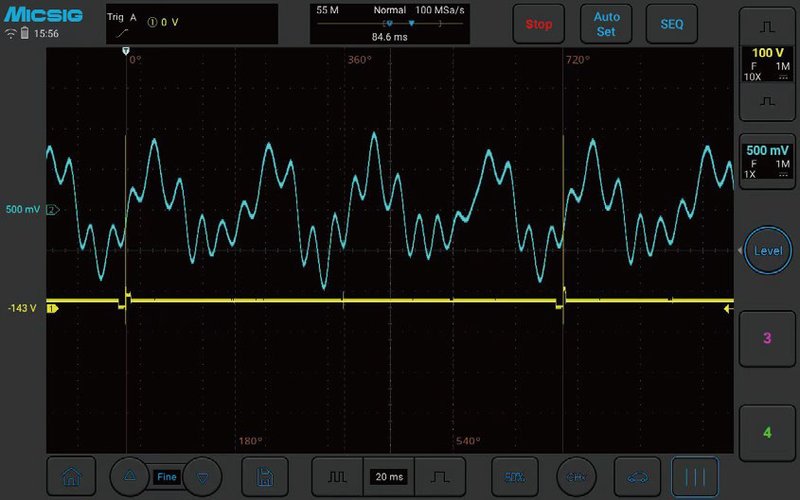800x500 pixels.
Task: Tap the 55 M memory depth label
Action: click(x=327, y=10)
